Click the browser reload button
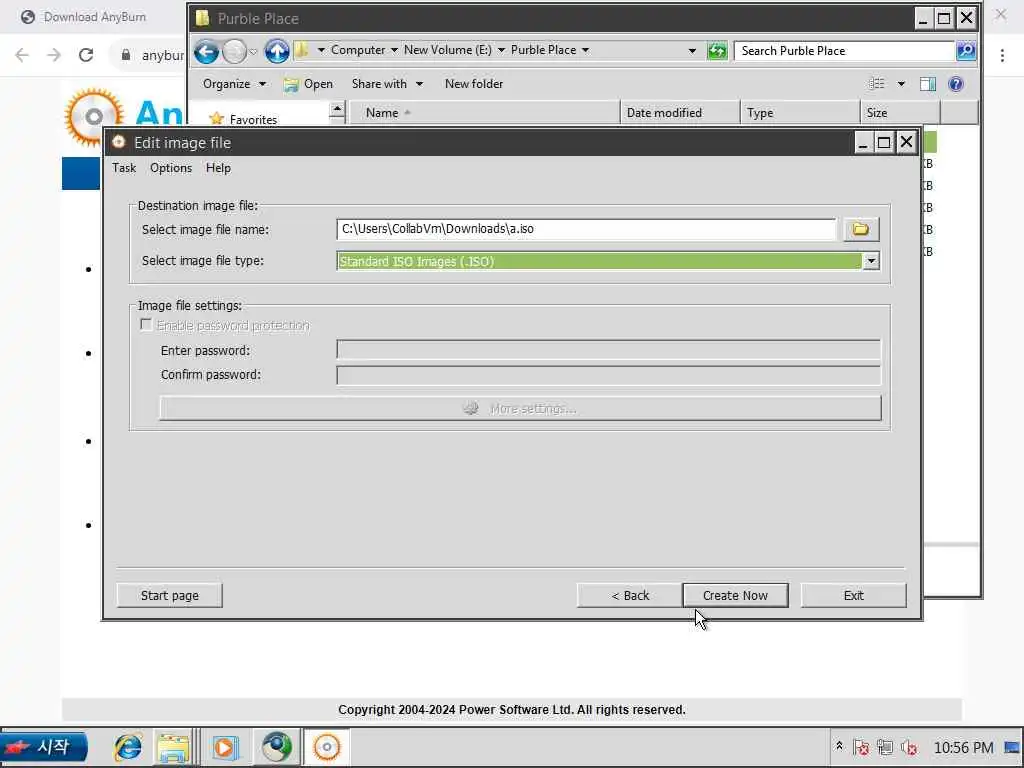1024x768 pixels. pyautogui.click(x=86, y=55)
